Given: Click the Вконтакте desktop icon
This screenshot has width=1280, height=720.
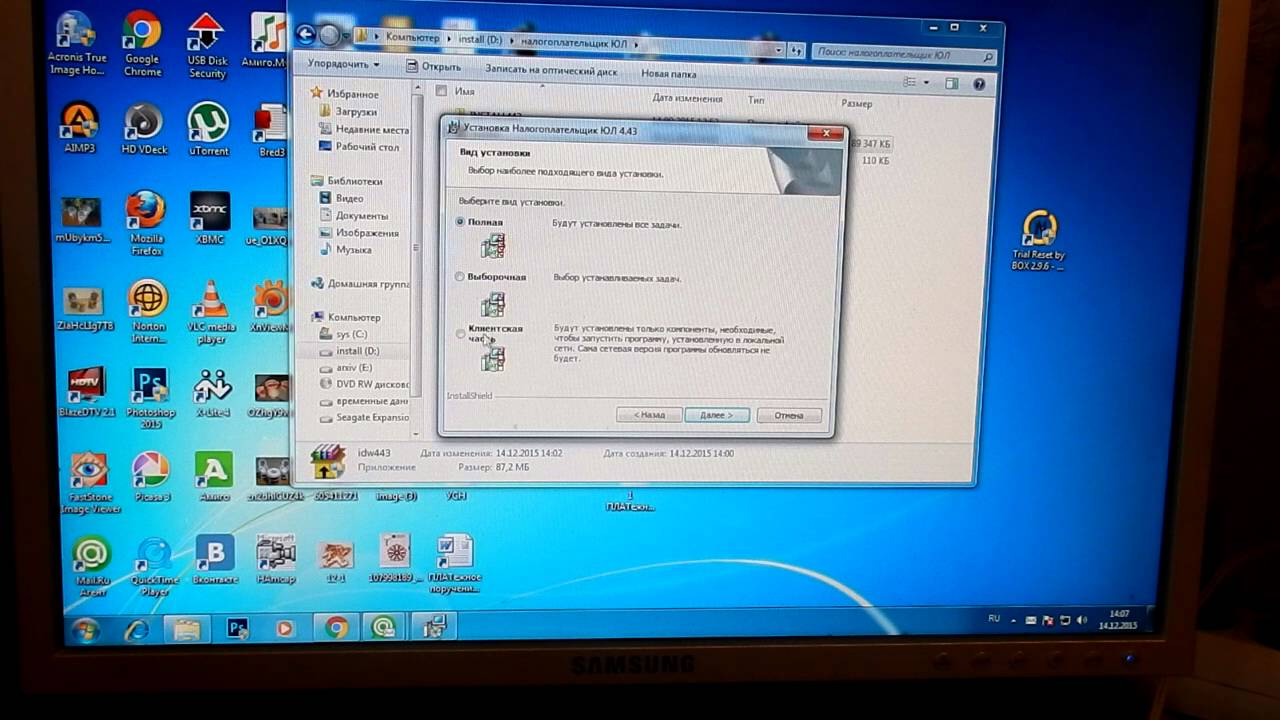Looking at the screenshot, I should point(215,560).
